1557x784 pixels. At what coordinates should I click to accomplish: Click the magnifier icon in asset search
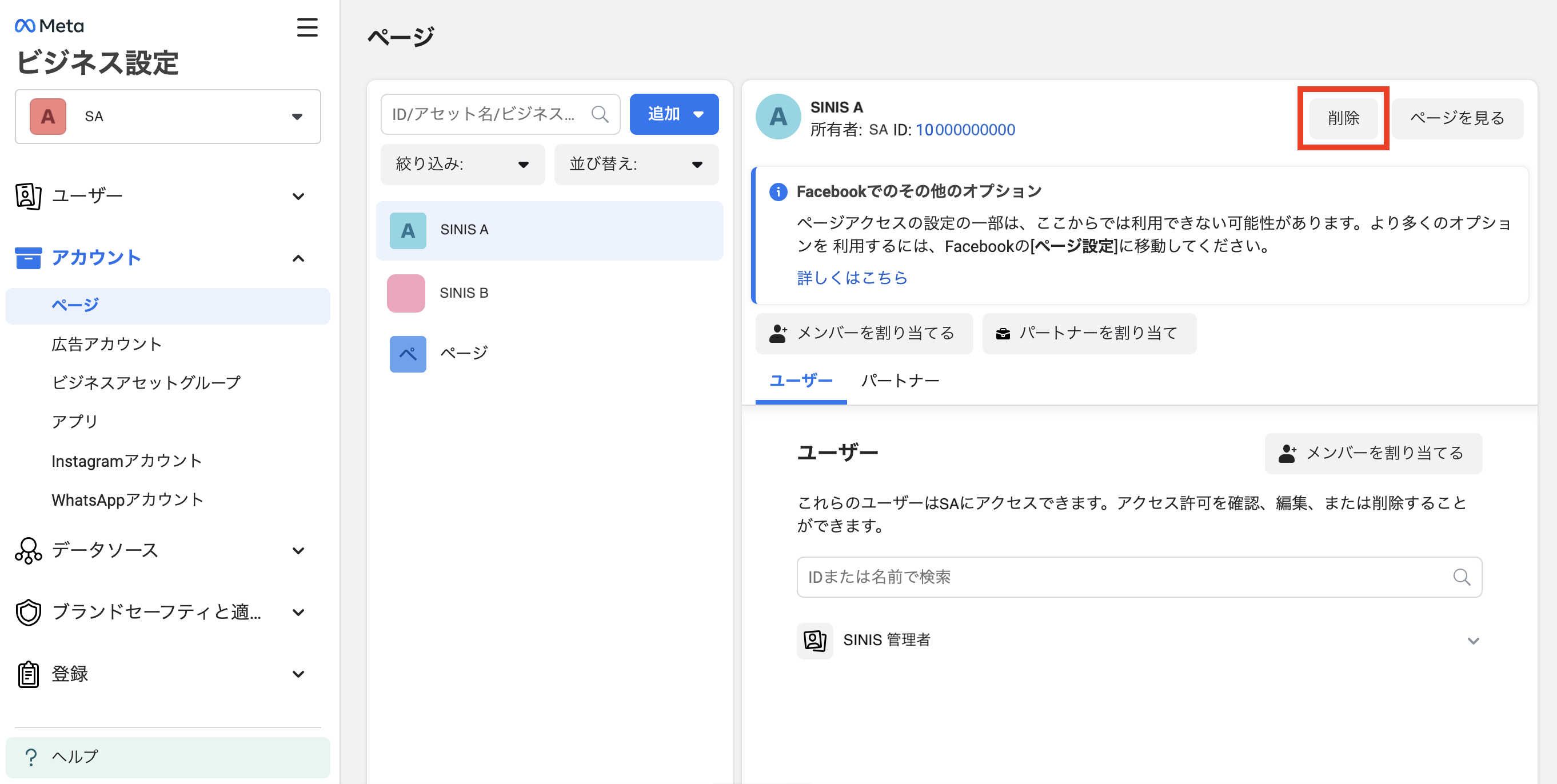600,114
